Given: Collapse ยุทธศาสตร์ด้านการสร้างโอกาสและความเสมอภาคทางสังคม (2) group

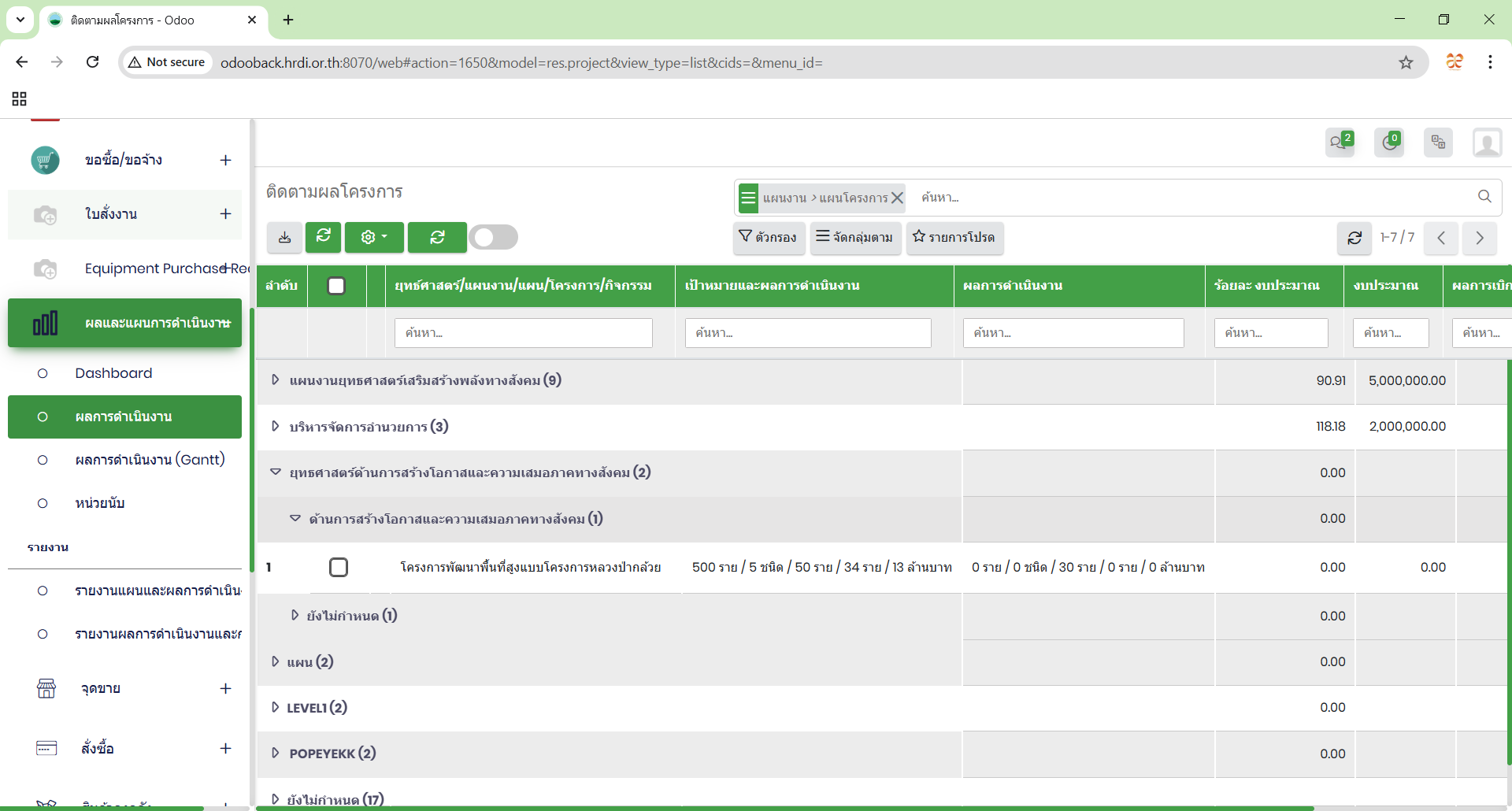Looking at the screenshot, I should [275, 472].
